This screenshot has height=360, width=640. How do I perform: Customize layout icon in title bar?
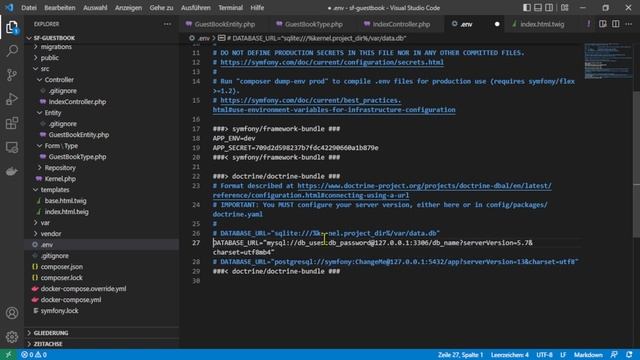(x=564, y=8)
